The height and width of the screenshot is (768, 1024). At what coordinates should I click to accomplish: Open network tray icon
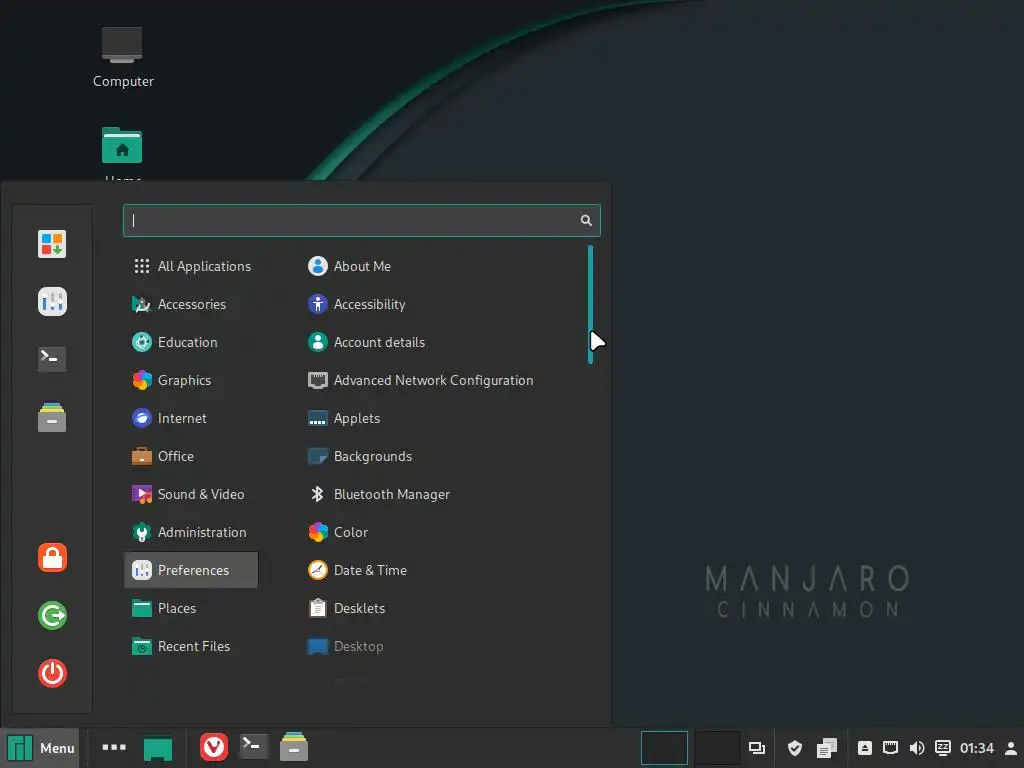(890, 748)
